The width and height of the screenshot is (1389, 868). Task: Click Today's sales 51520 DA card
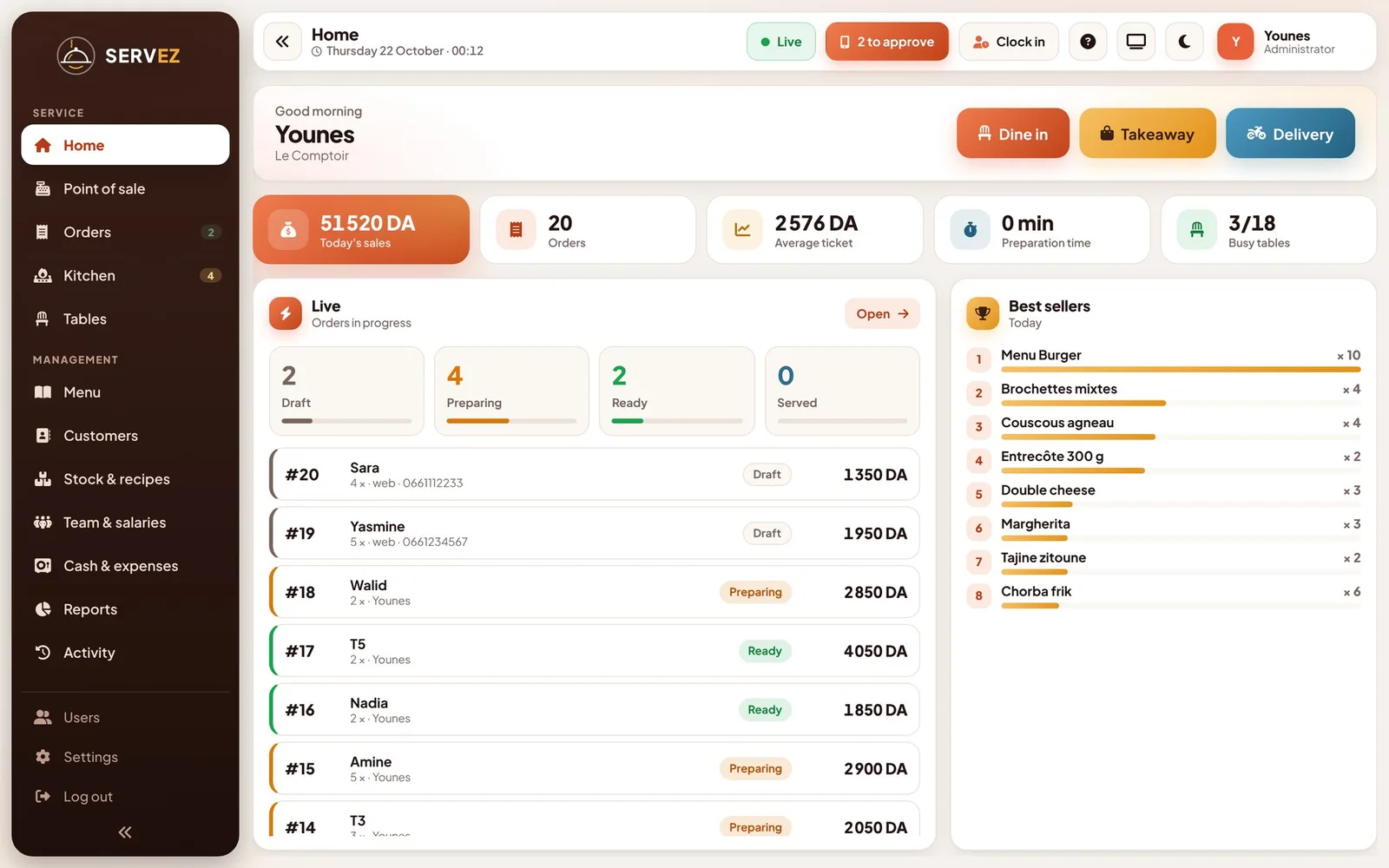click(x=361, y=229)
